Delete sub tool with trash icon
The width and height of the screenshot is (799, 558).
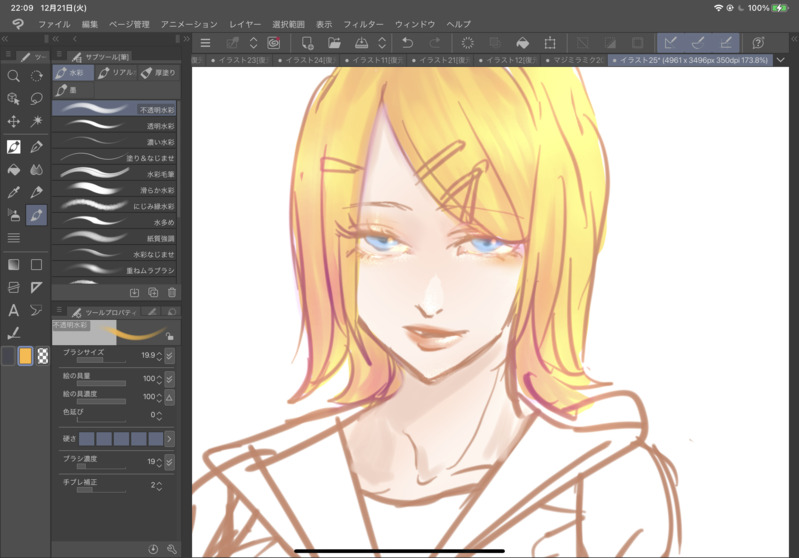click(172, 292)
